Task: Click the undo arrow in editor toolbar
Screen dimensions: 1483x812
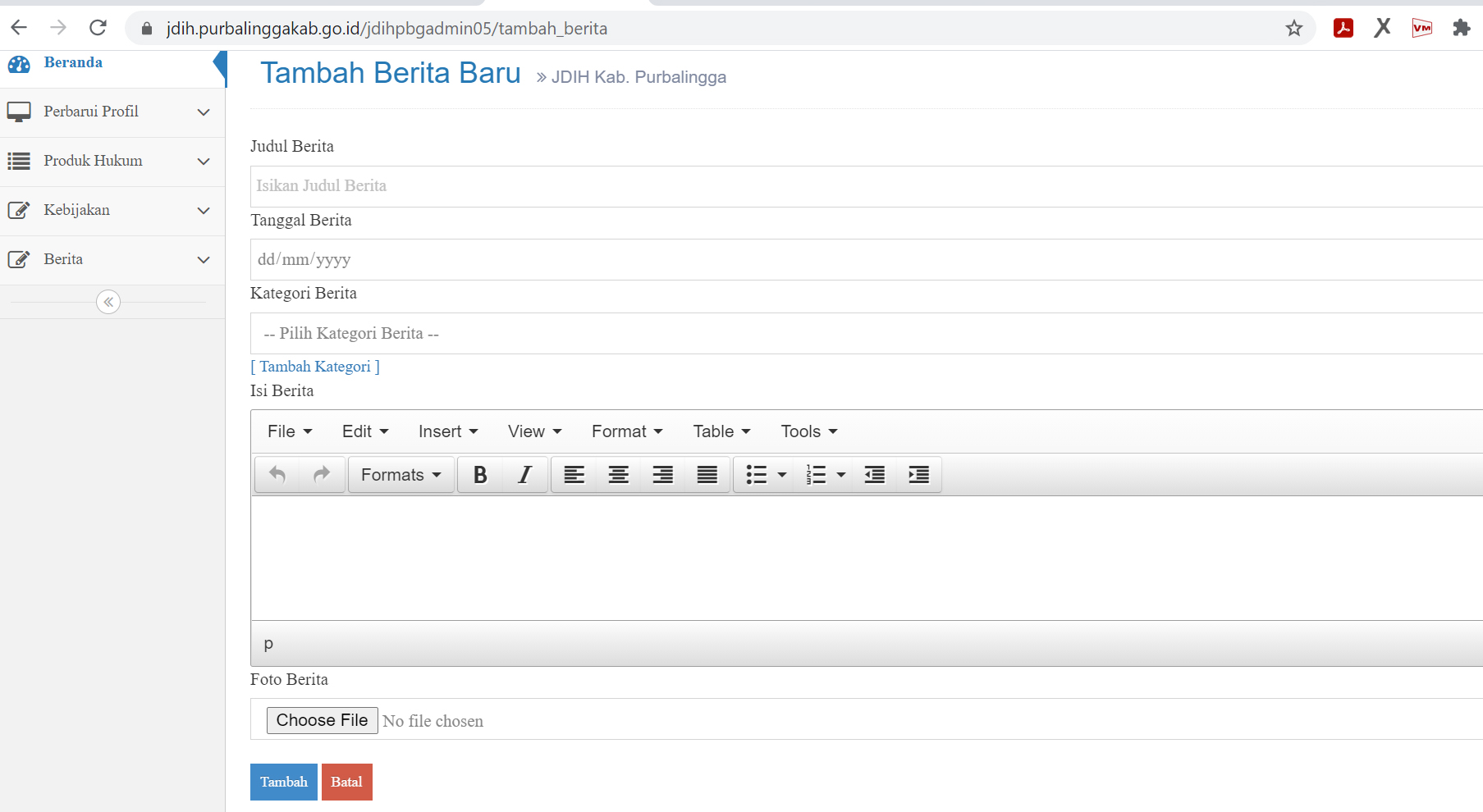Action: (x=277, y=475)
